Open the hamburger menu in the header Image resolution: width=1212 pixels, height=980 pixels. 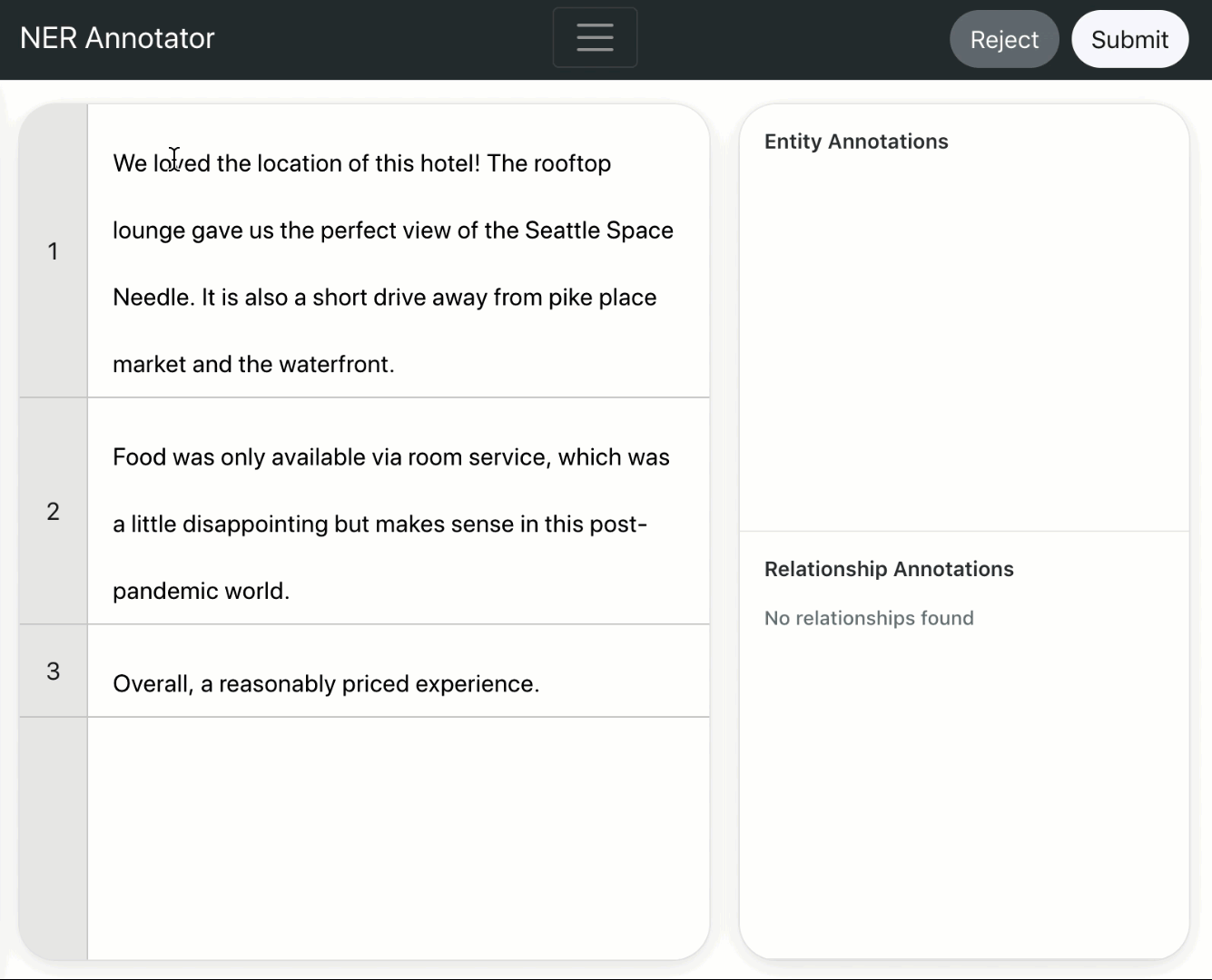click(x=595, y=37)
